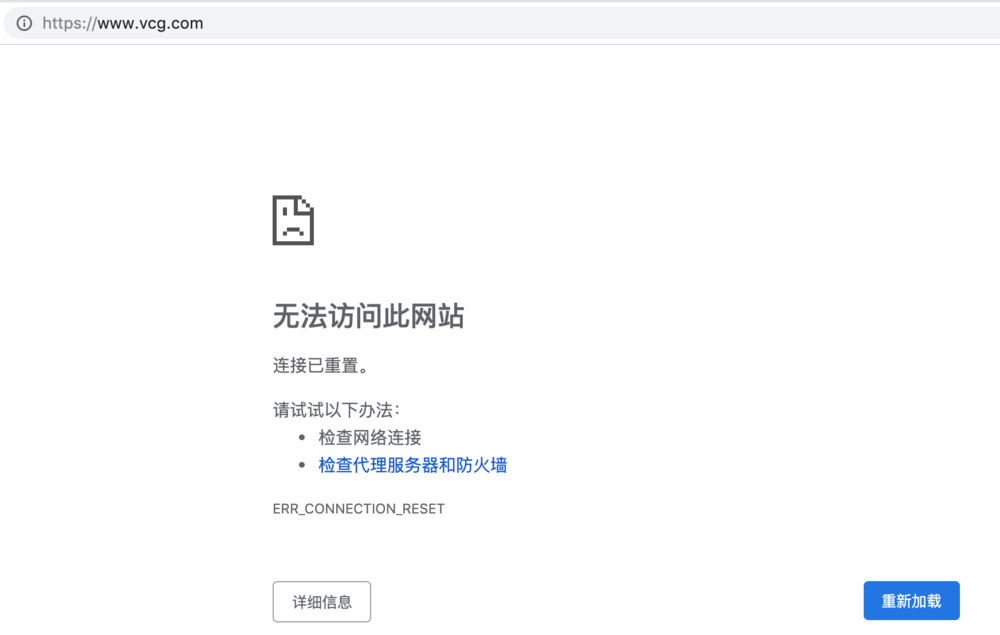Click the bullet dot before the proxy link

coord(302,465)
